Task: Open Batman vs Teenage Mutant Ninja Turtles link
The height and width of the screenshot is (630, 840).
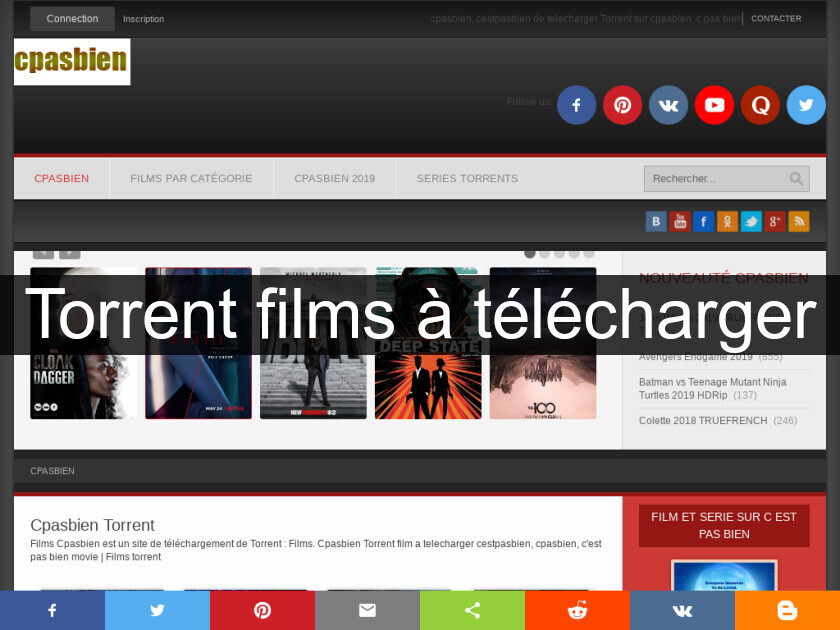Action: click(712, 388)
